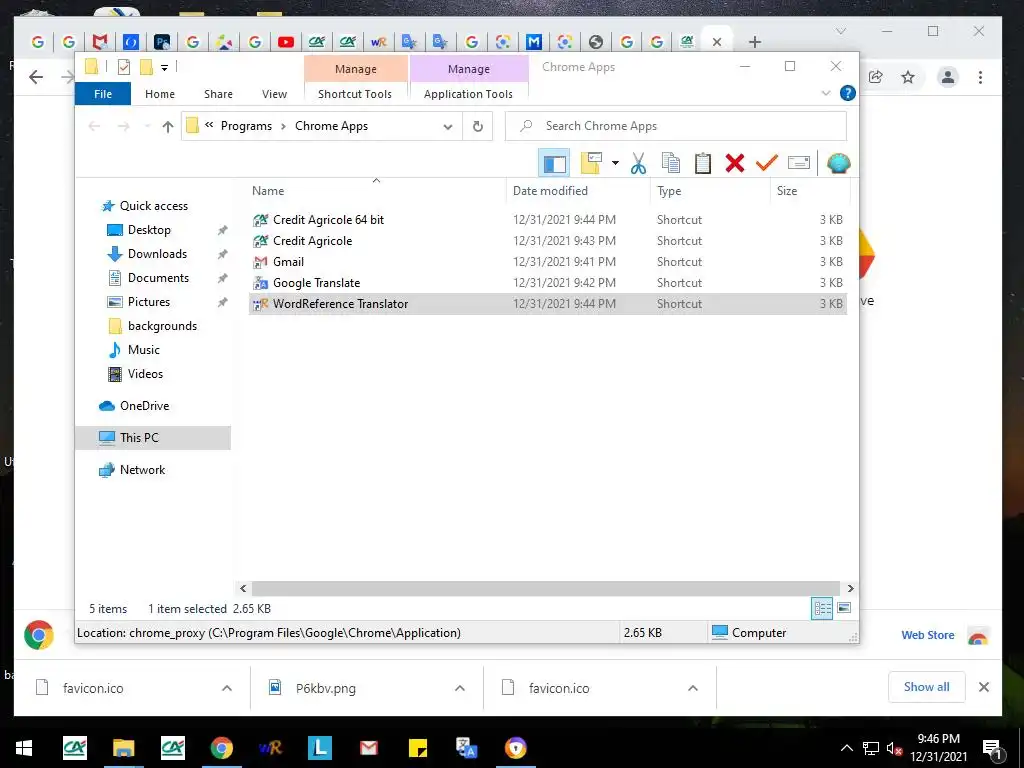Click the Copy icon in Explorer toolbar
The height and width of the screenshot is (768, 1024).
point(671,163)
